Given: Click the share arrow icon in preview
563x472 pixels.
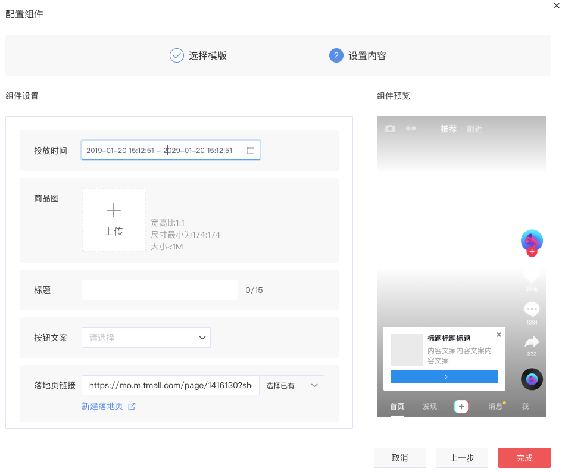Looking at the screenshot, I should pos(532,342).
